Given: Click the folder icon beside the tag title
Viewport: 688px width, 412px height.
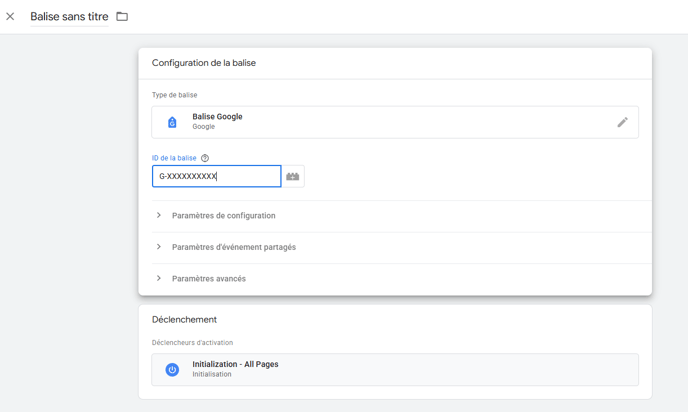Looking at the screenshot, I should coord(122,17).
